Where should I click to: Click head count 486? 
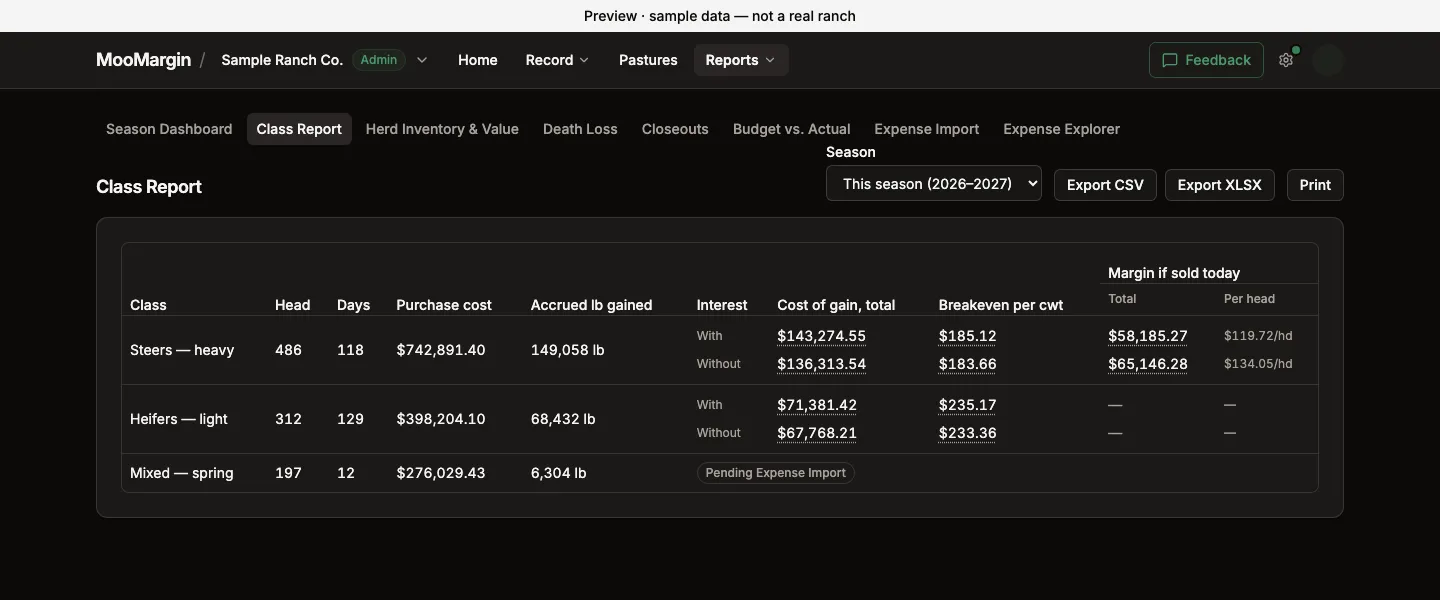point(288,350)
